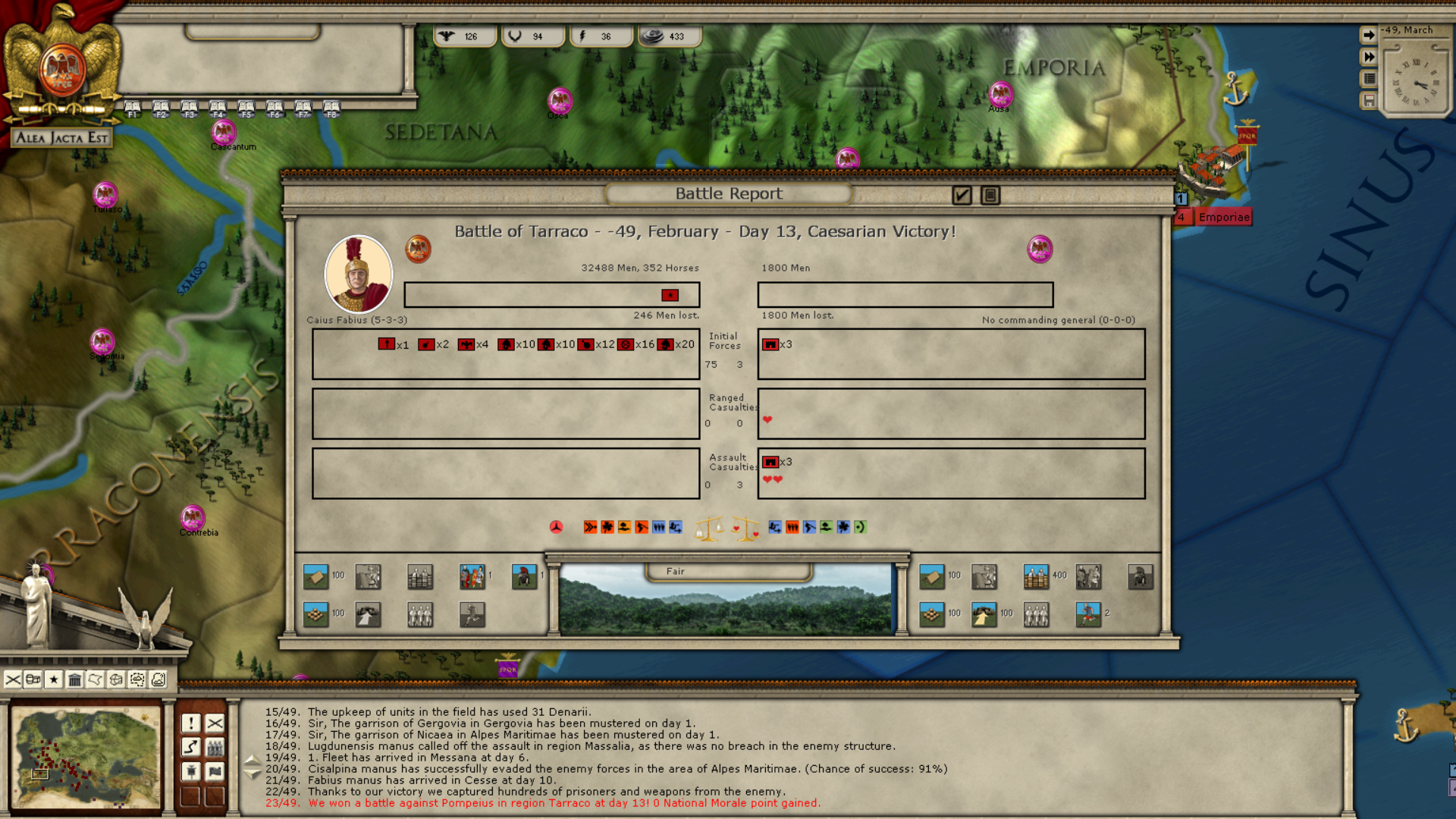Click Caesarian cannonball supply icon
Screen dimensions: 1456x819
(x=315, y=614)
